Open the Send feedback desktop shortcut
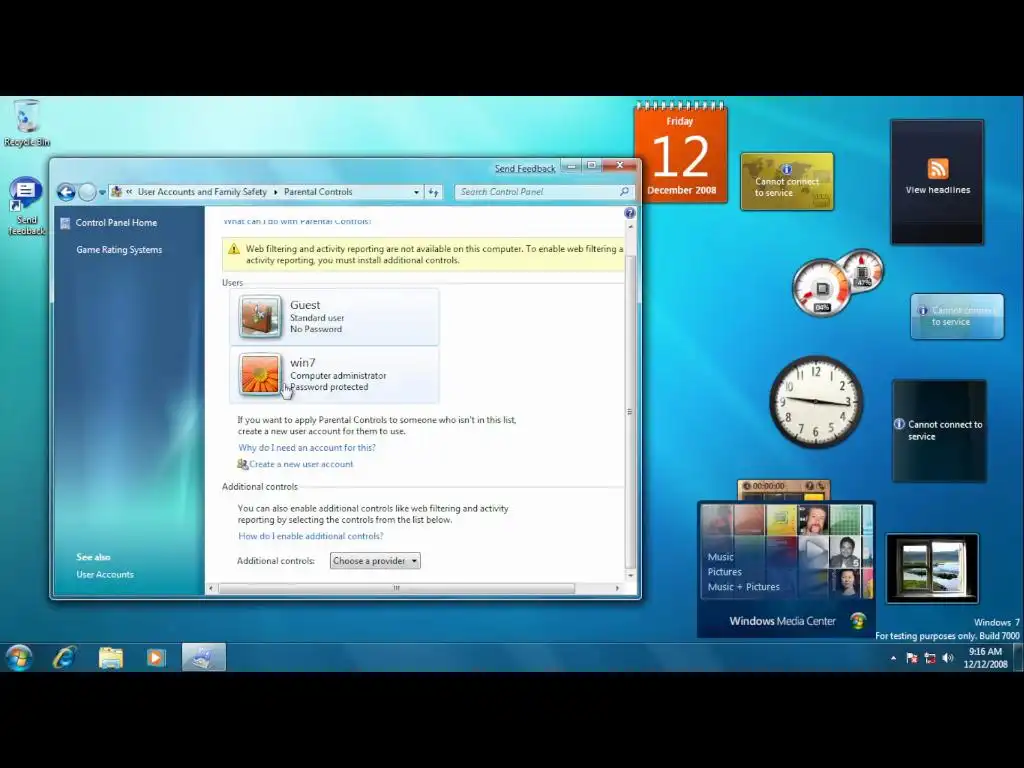Screen dimensions: 1024x768 (x=26, y=206)
